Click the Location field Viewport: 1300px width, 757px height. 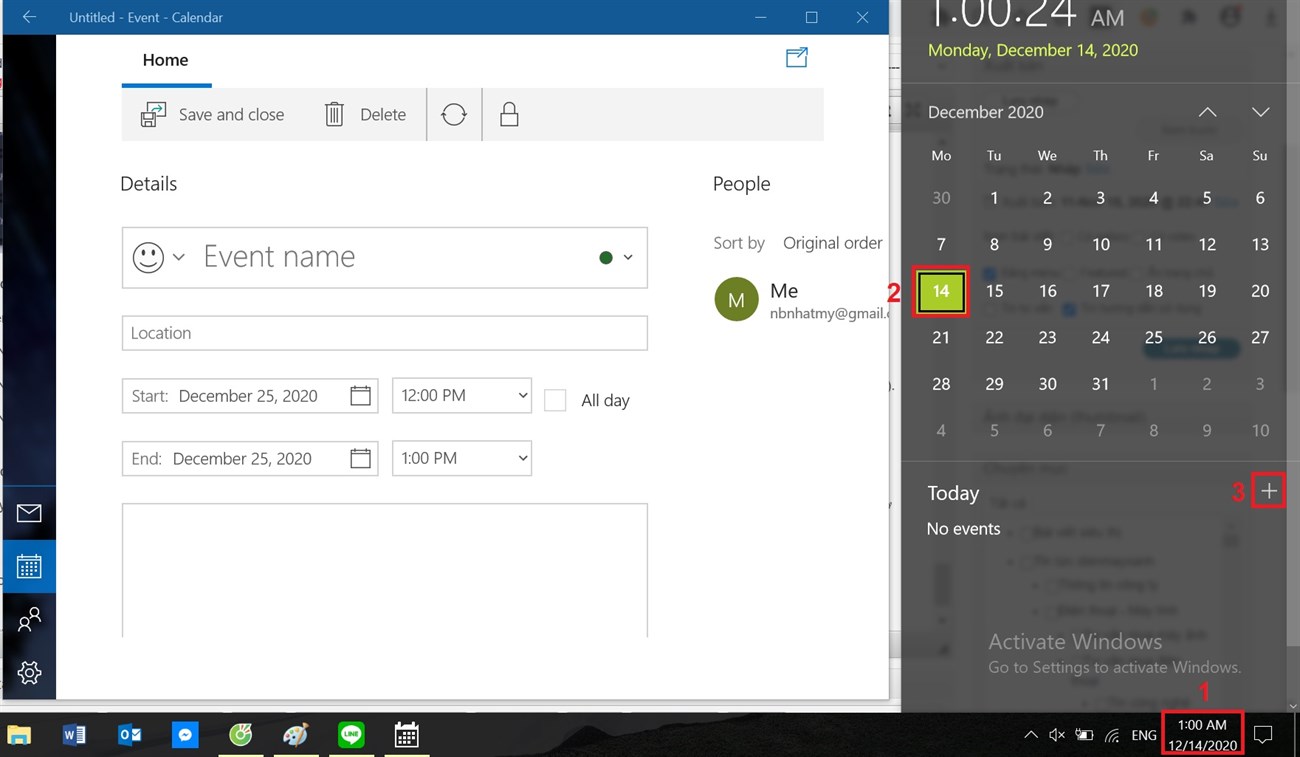(385, 333)
